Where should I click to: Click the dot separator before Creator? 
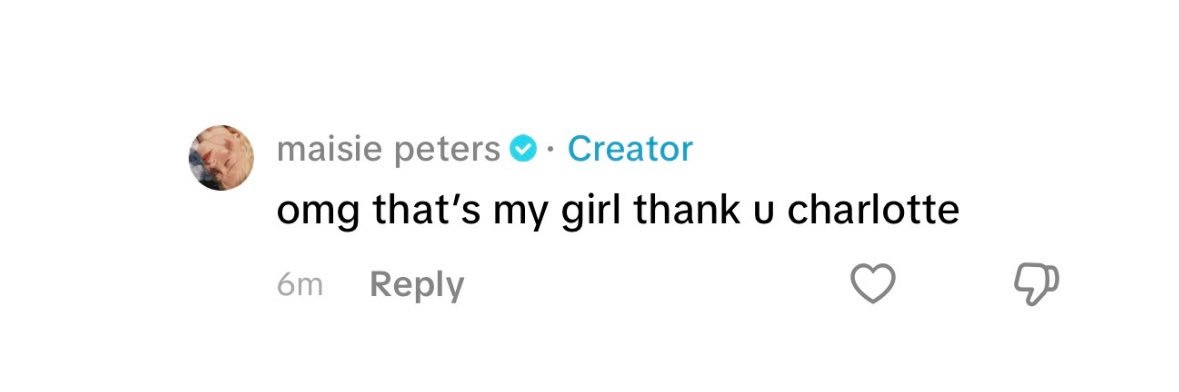(551, 150)
